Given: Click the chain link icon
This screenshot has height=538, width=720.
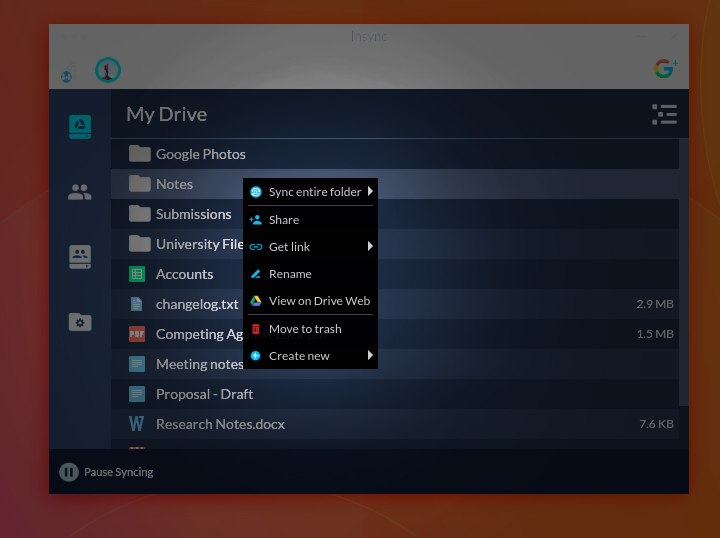Looking at the screenshot, I should 256,247.
